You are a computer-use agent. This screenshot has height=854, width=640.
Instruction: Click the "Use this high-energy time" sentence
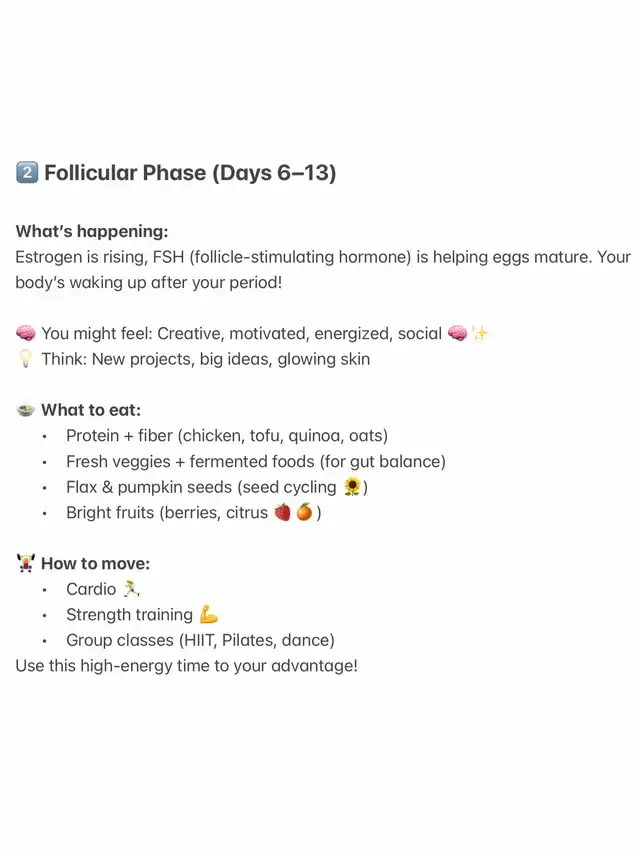186,665
